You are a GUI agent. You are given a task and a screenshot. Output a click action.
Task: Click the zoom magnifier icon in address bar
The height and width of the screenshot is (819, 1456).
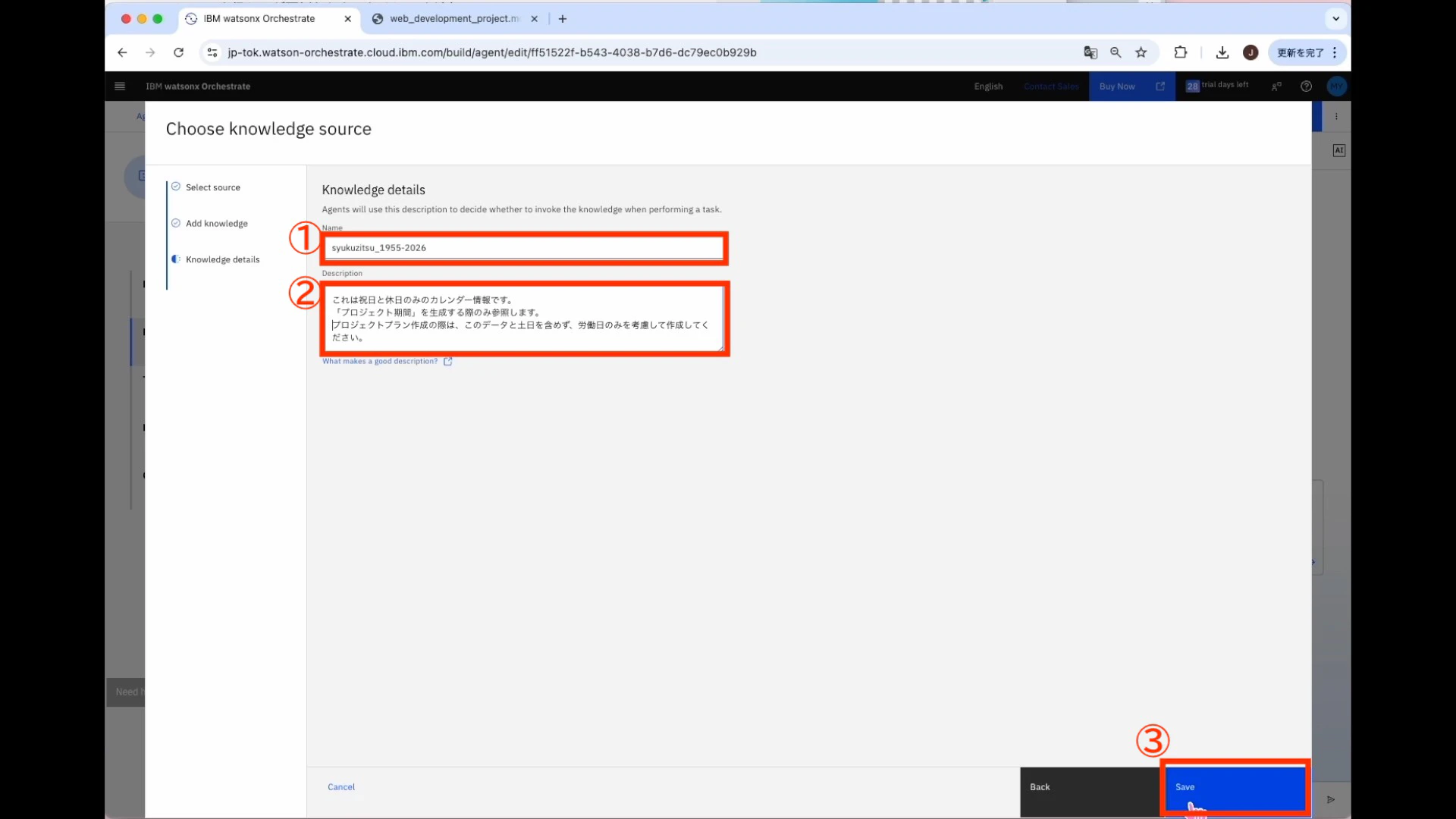coord(1116,52)
